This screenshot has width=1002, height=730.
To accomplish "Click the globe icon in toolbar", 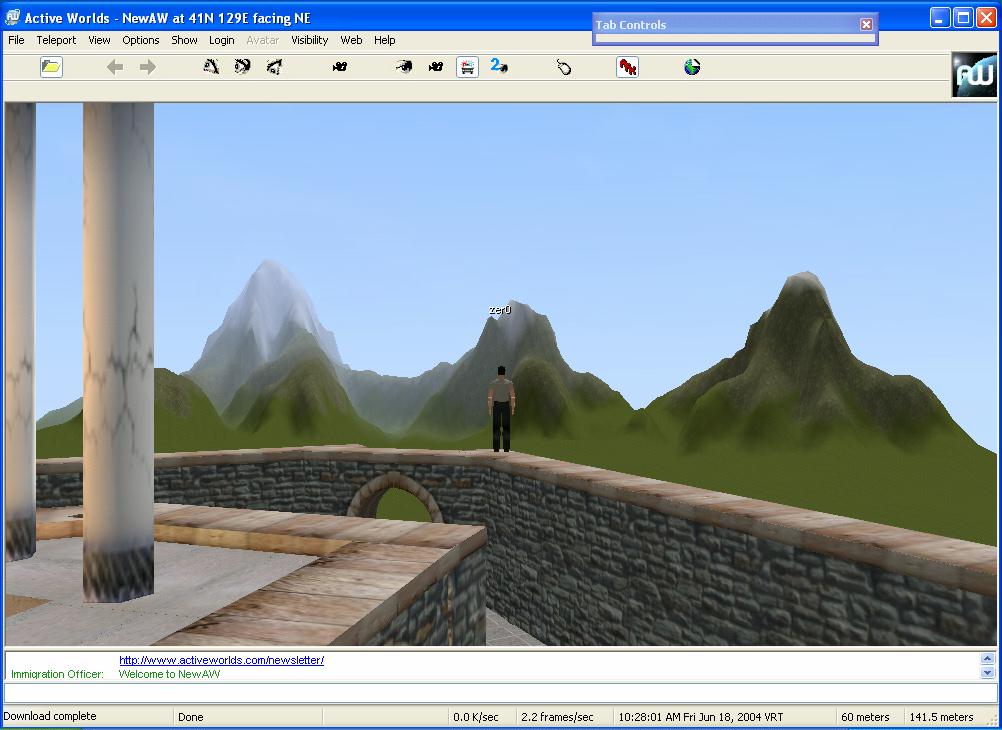I will [692, 67].
